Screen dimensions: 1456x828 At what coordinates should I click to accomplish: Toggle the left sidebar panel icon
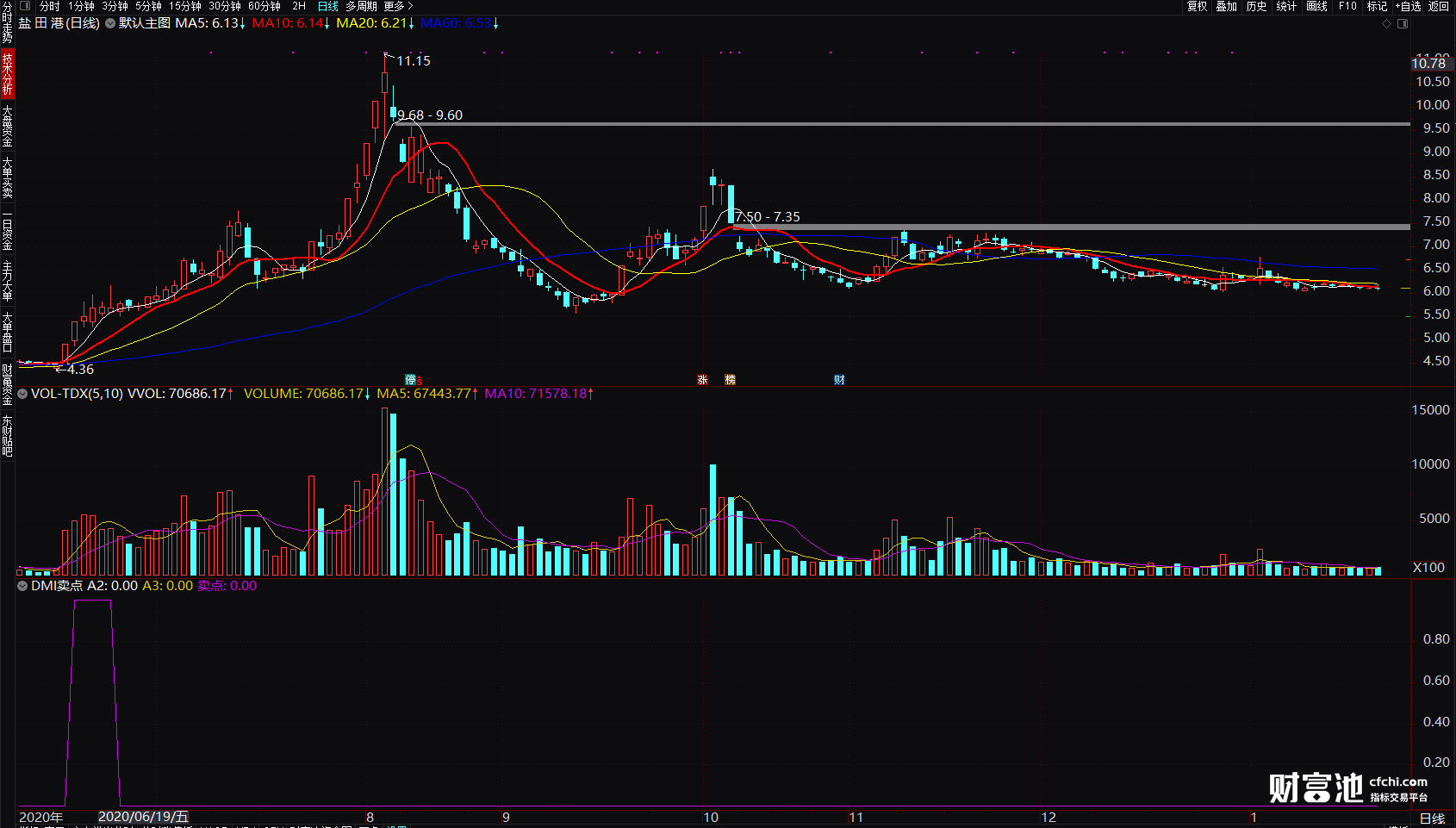pyautogui.click(x=25, y=6)
